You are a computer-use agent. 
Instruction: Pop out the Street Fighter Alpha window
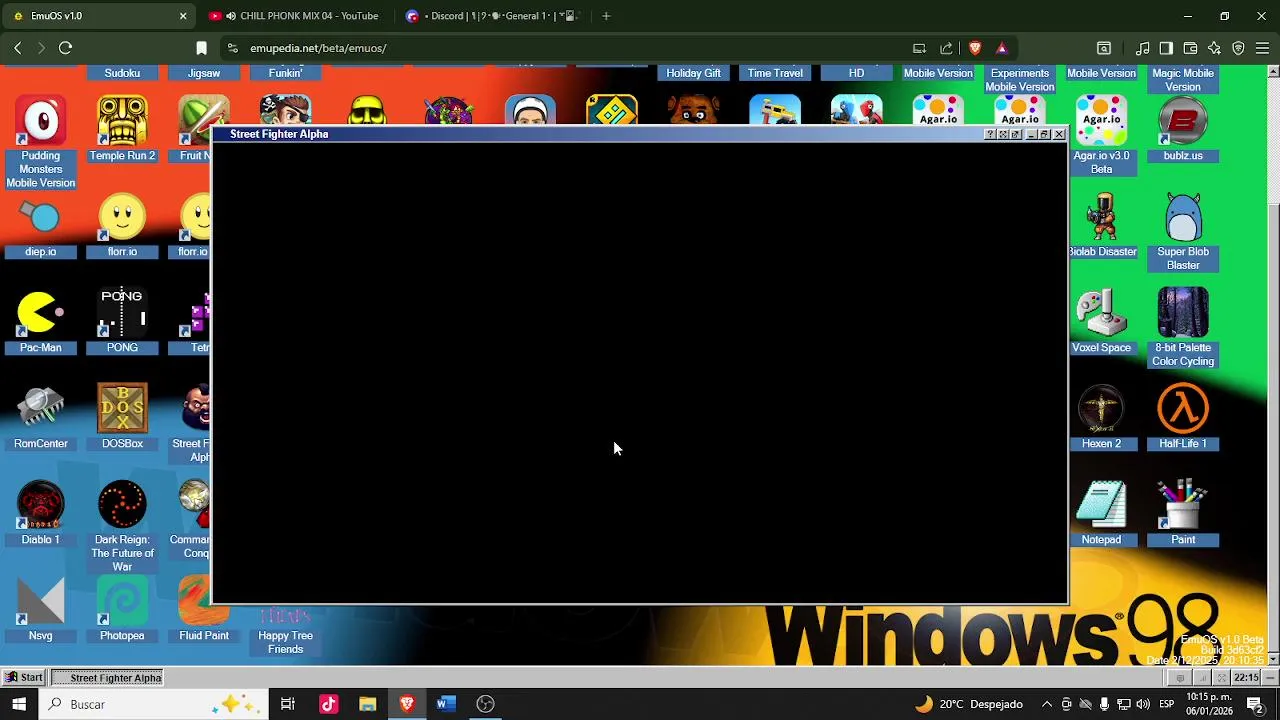point(1016,134)
